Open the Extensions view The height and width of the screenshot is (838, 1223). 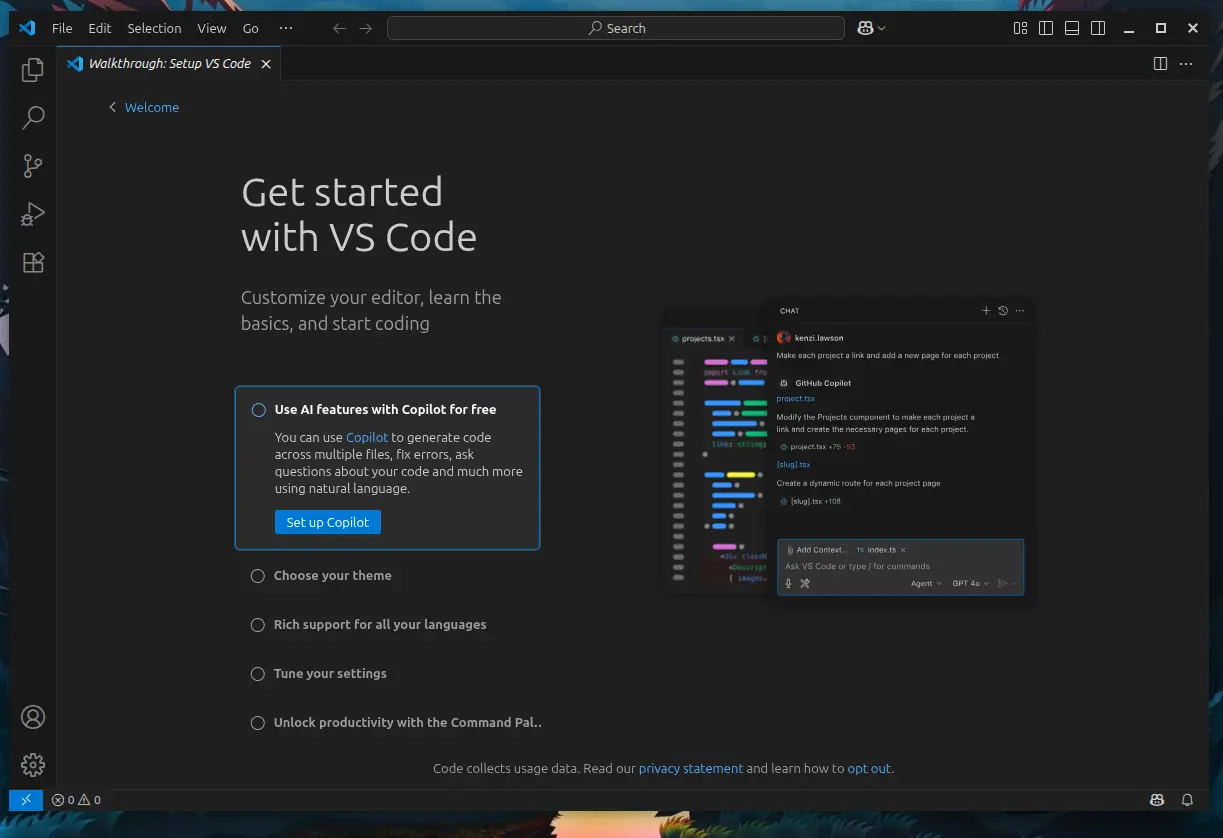pyautogui.click(x=33, y=262)
